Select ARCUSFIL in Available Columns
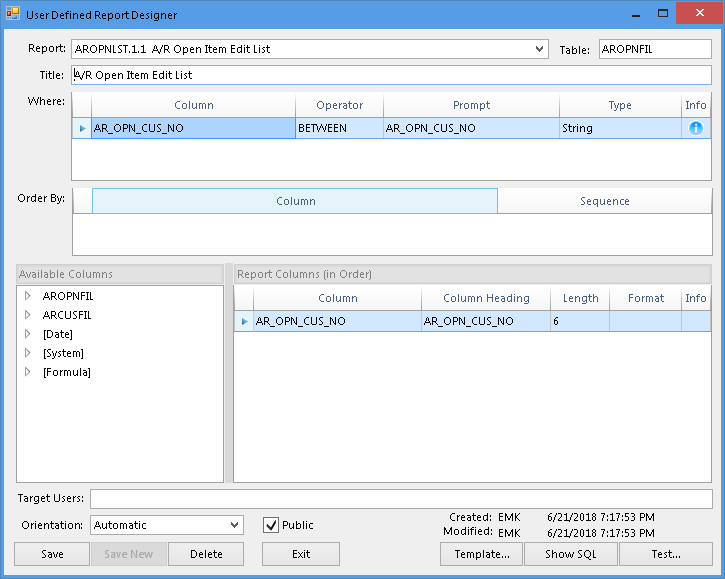 [67, 315]
